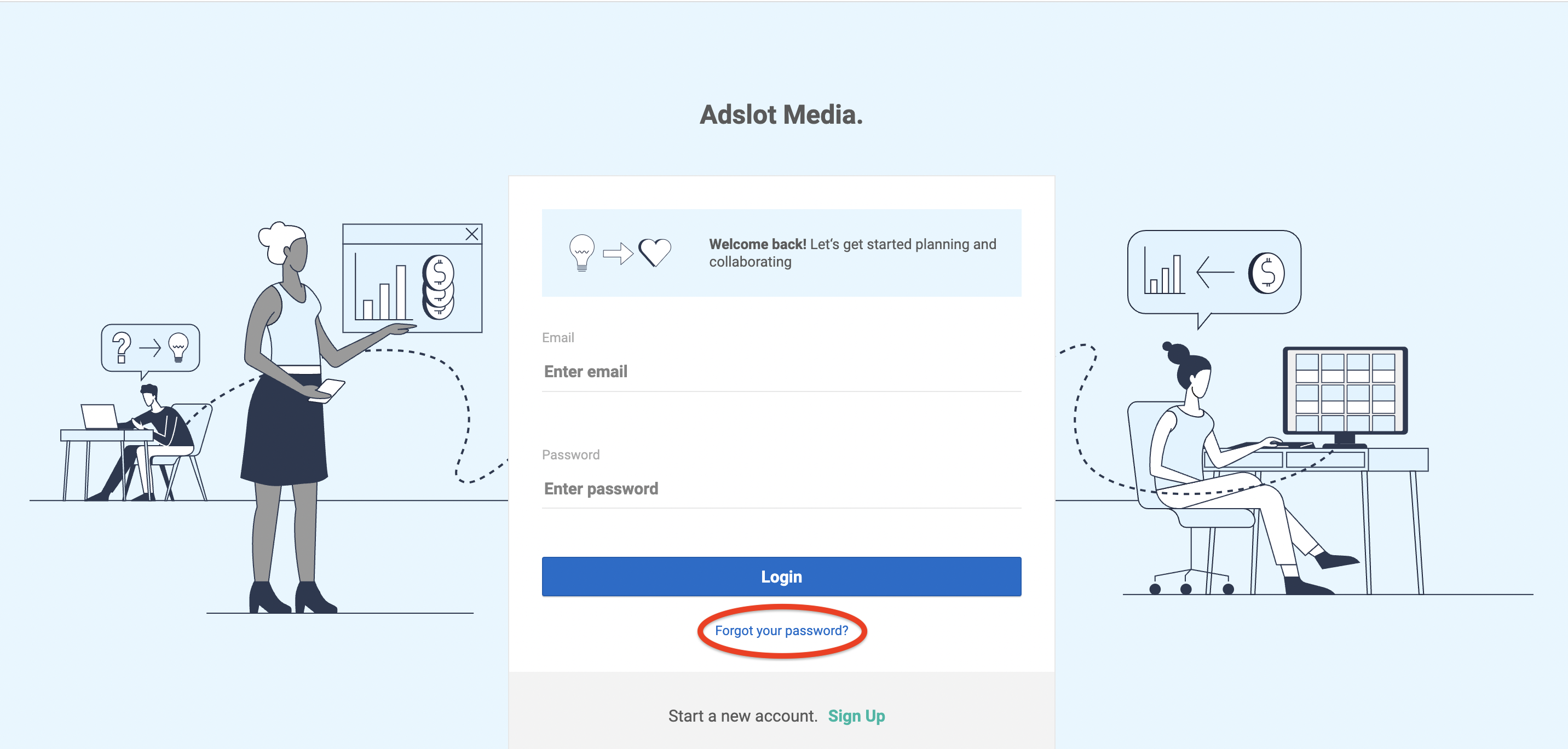Click Sign Up to start a new account
The height and width of the screenshot is (749, 1568).
coord(856,716)
